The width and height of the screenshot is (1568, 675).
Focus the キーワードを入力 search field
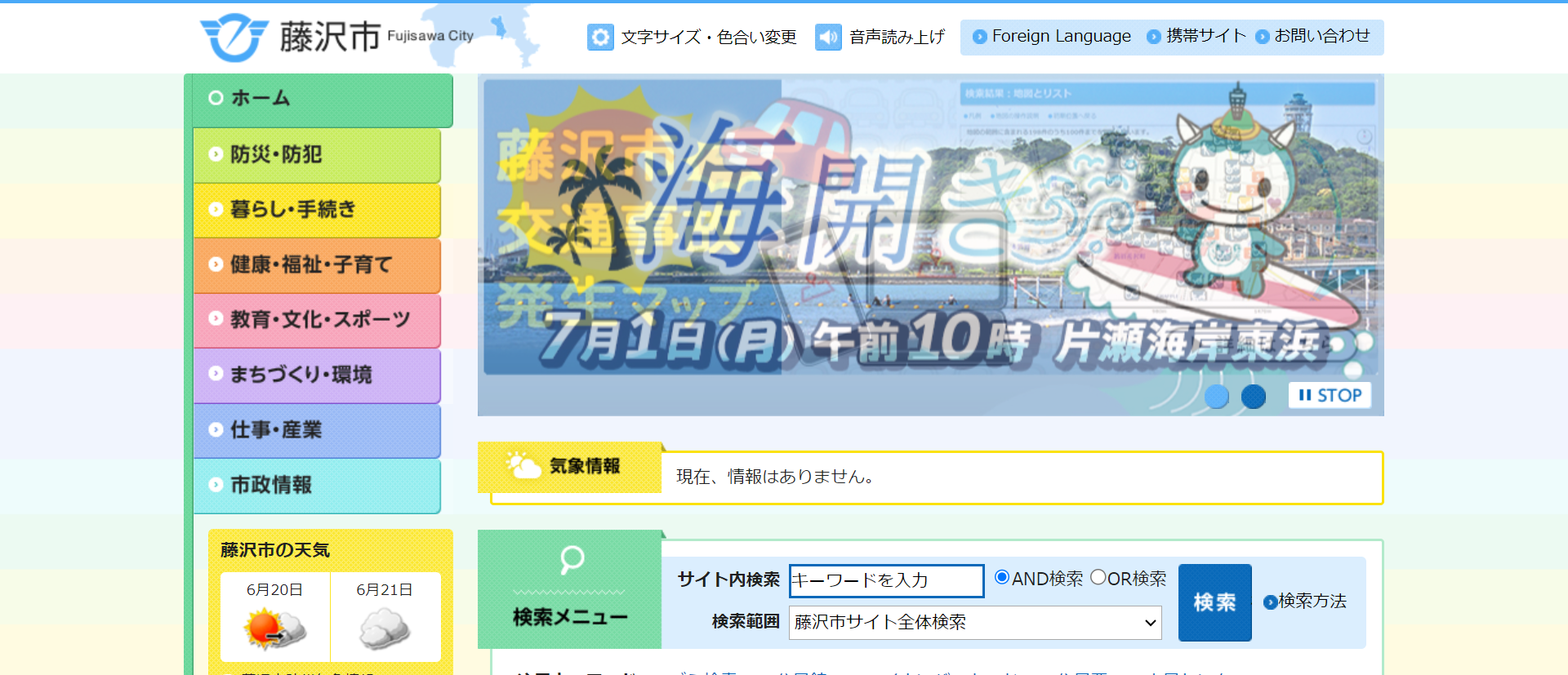pos(886,580)
